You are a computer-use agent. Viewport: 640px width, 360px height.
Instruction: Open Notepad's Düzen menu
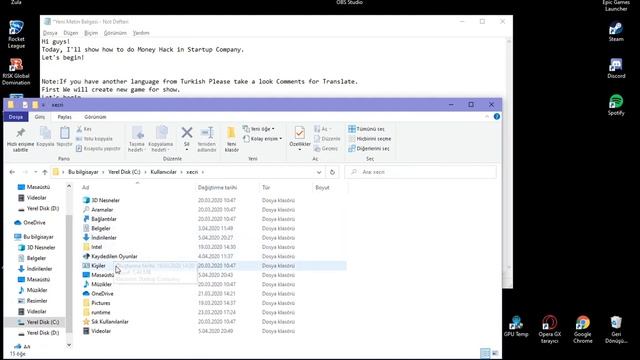71,33
